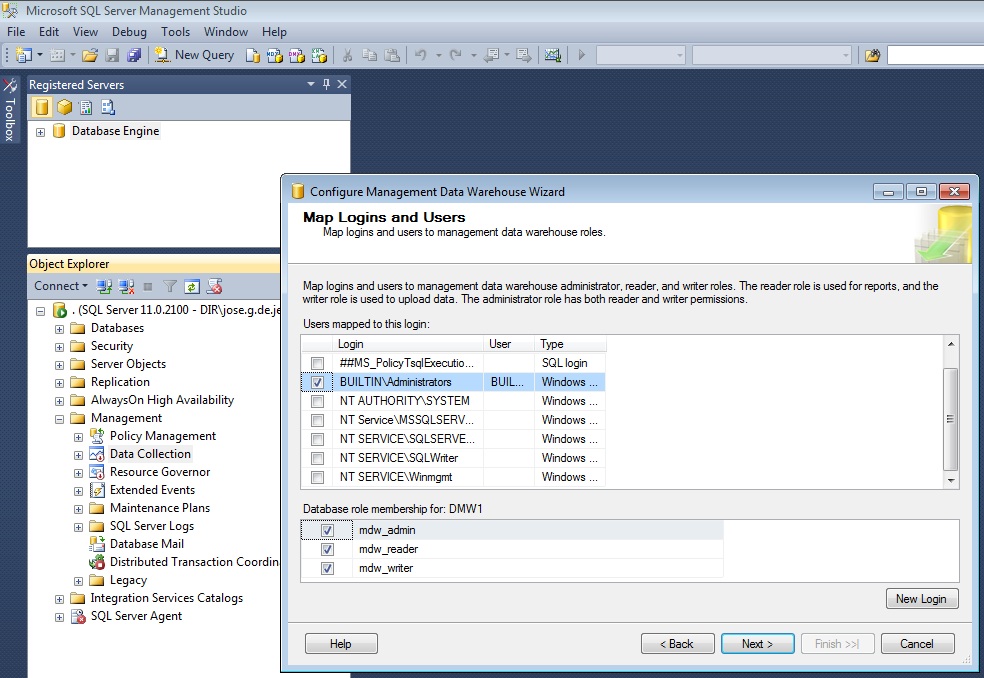Uncheck the BUILTIN\Administrators login checkbox
Viewport: 984px width, 678px height.
coord(318,382)
